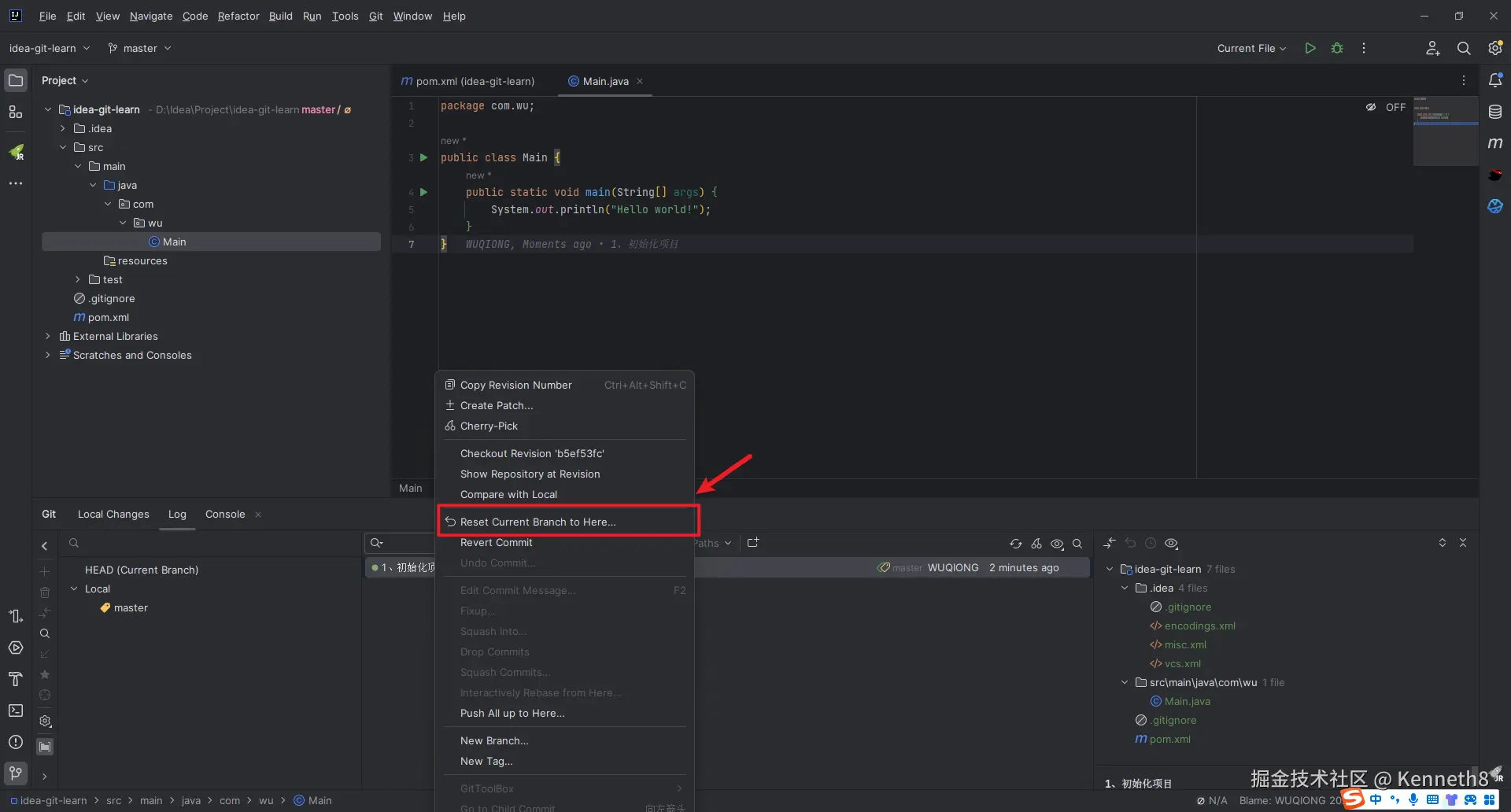1511x812 pixels.
Task: Switch to the pom.xml editor tab
Action: coord(468,81)
